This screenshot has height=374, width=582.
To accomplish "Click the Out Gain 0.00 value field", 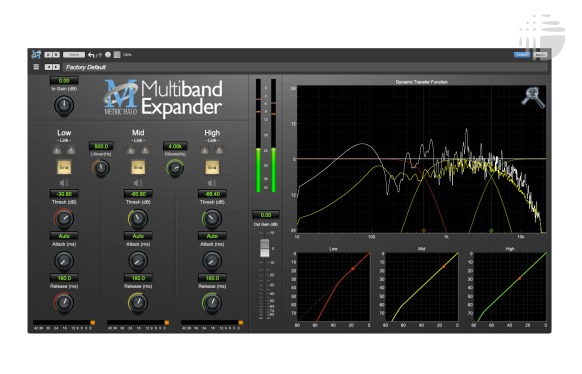I will [x=266, y=215].
